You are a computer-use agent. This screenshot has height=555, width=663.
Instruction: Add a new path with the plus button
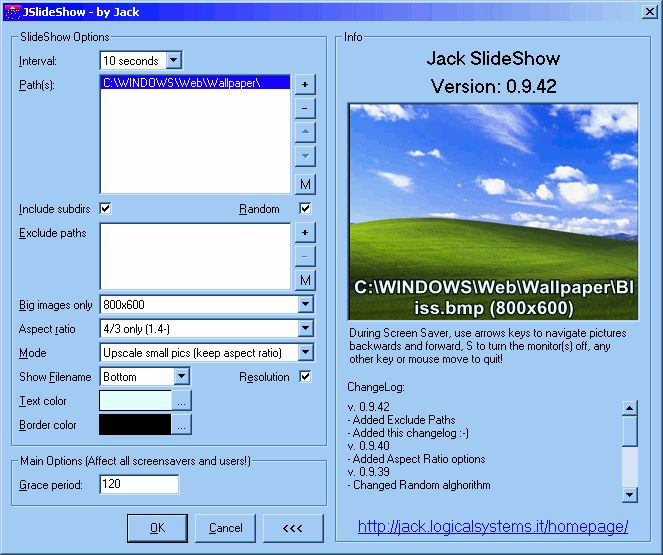point(305,85)
